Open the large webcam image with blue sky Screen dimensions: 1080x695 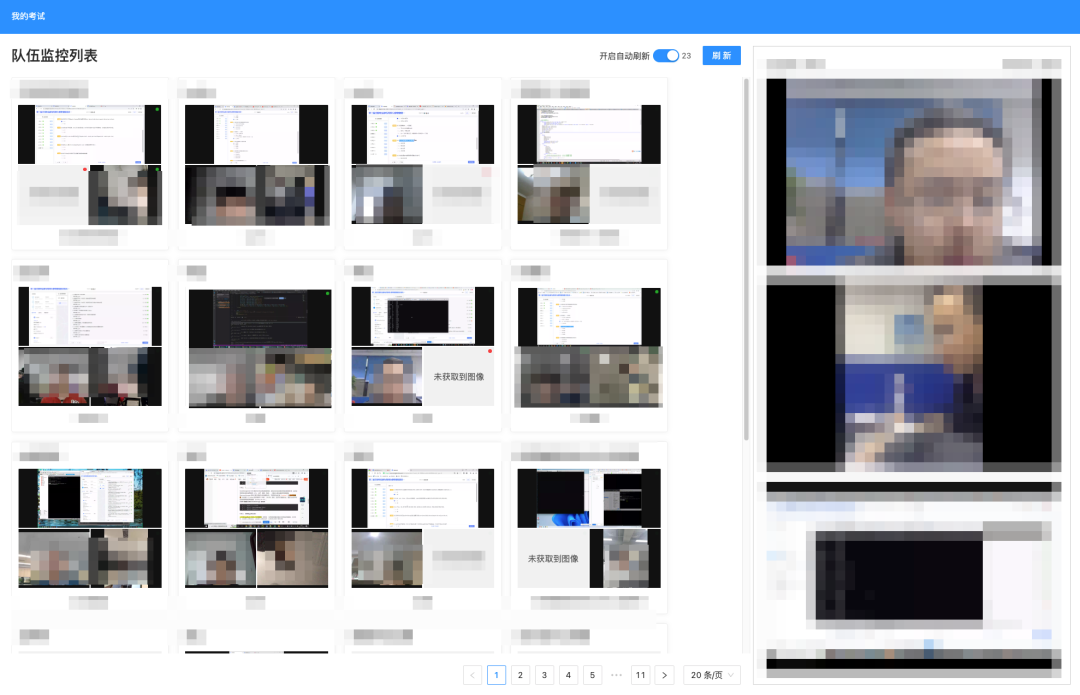pyautogui.click(x=913, y=172)
